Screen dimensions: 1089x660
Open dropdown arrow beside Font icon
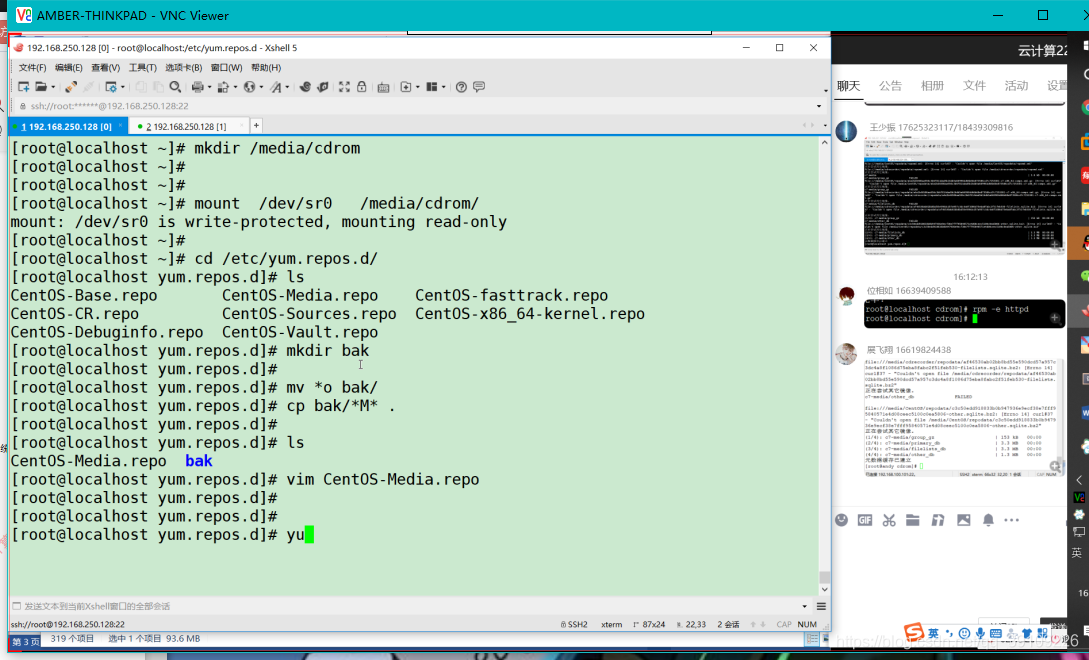pyautogui.click(x=287, y=88)
